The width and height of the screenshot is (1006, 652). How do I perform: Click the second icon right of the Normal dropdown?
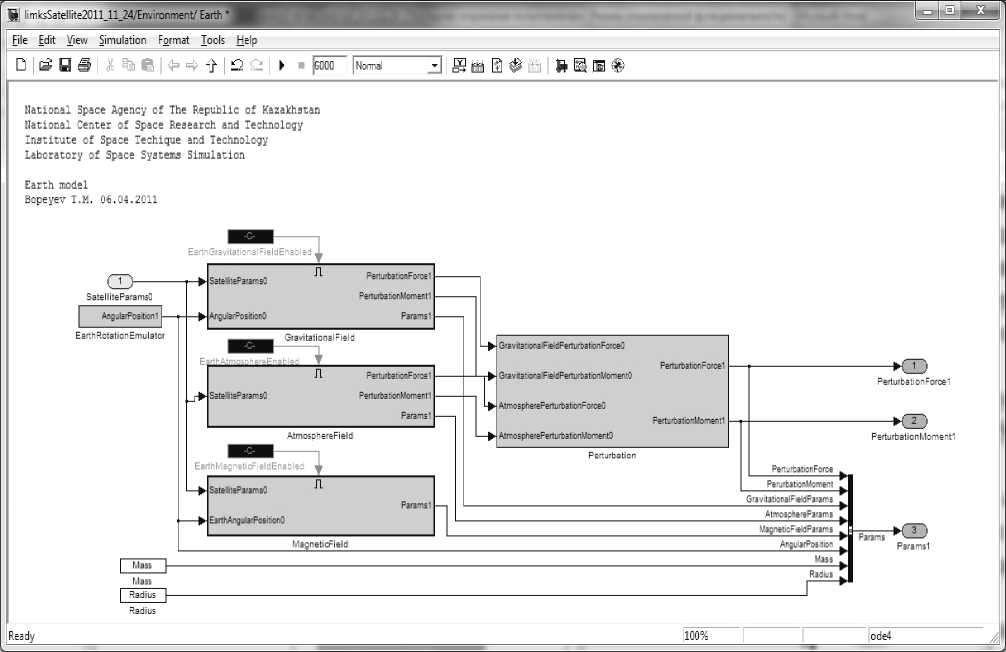coord(477,65)
